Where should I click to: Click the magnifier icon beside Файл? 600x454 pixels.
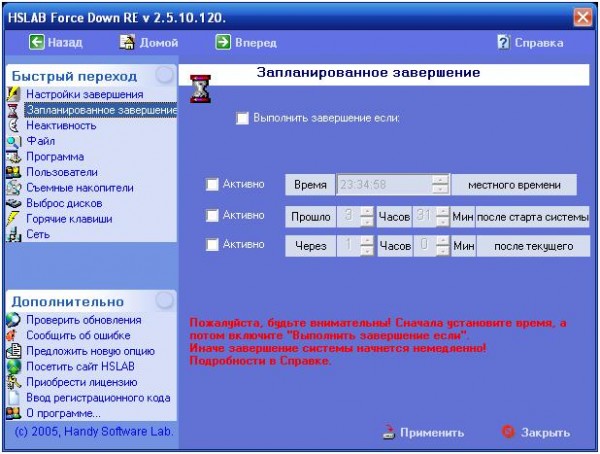tap(13, 141)
